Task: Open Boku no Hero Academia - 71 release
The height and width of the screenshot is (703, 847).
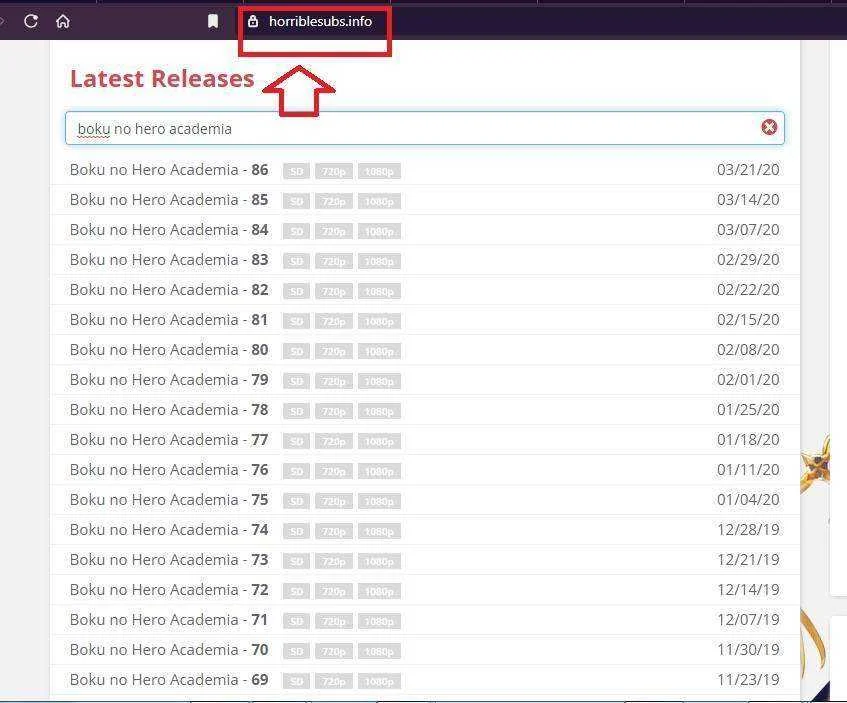Action: [169, 620]
